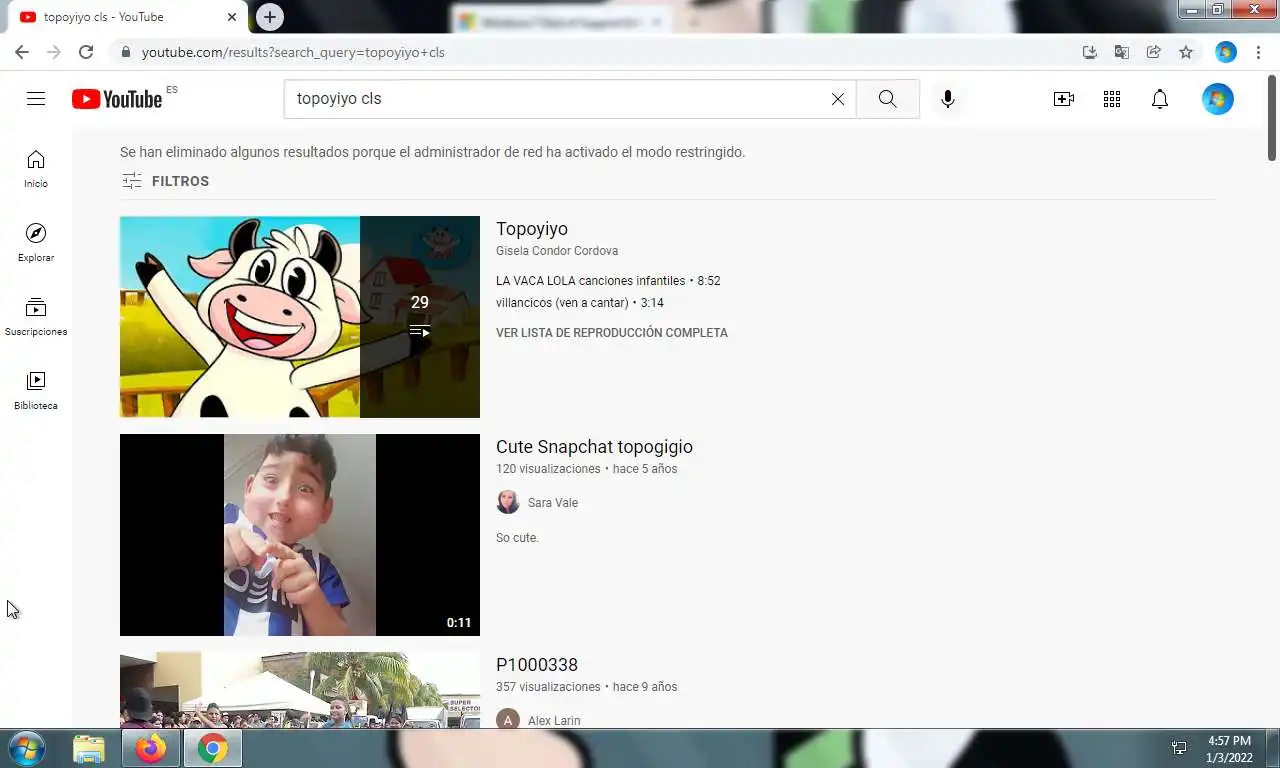
Task: Open the Create video camera icon
Action: [1063, 99]
